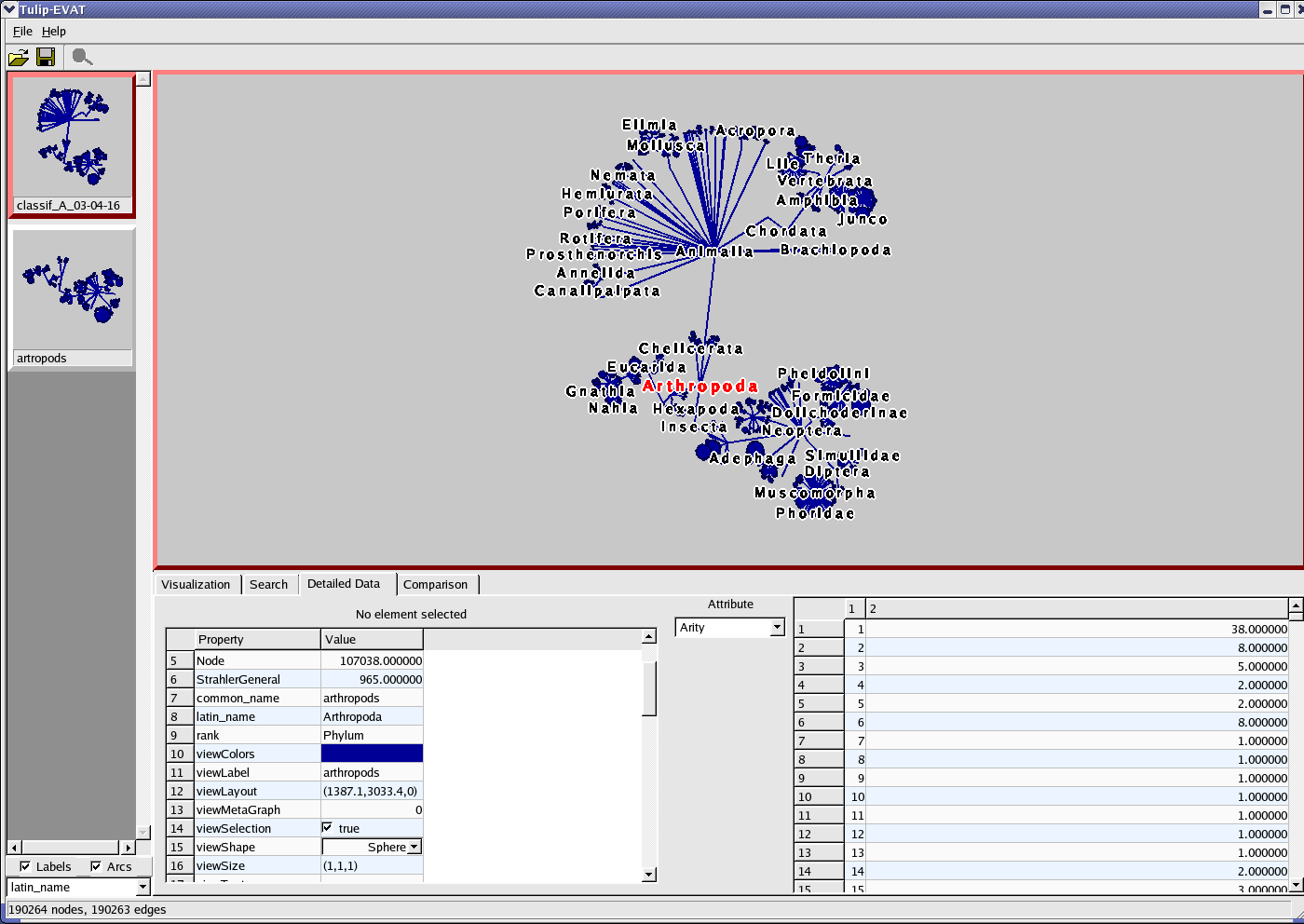Screen dimensions: 1304x924
Task: Toggle the Labels checkbox
Action: tap(25, 866)
